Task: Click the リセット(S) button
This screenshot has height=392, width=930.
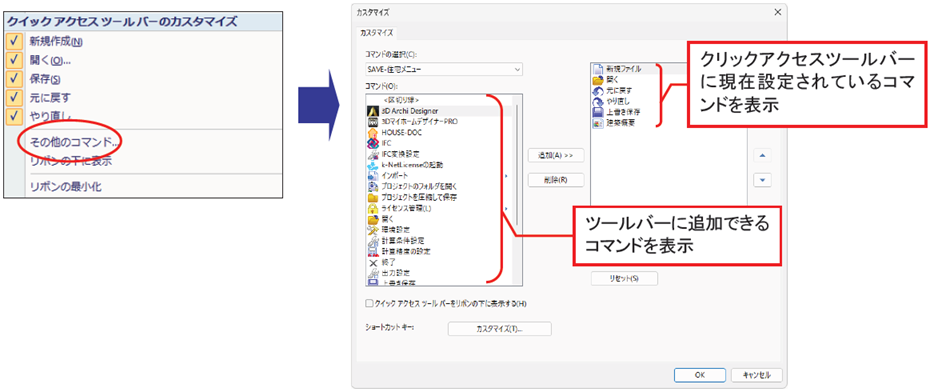Action: coord(624,278)
